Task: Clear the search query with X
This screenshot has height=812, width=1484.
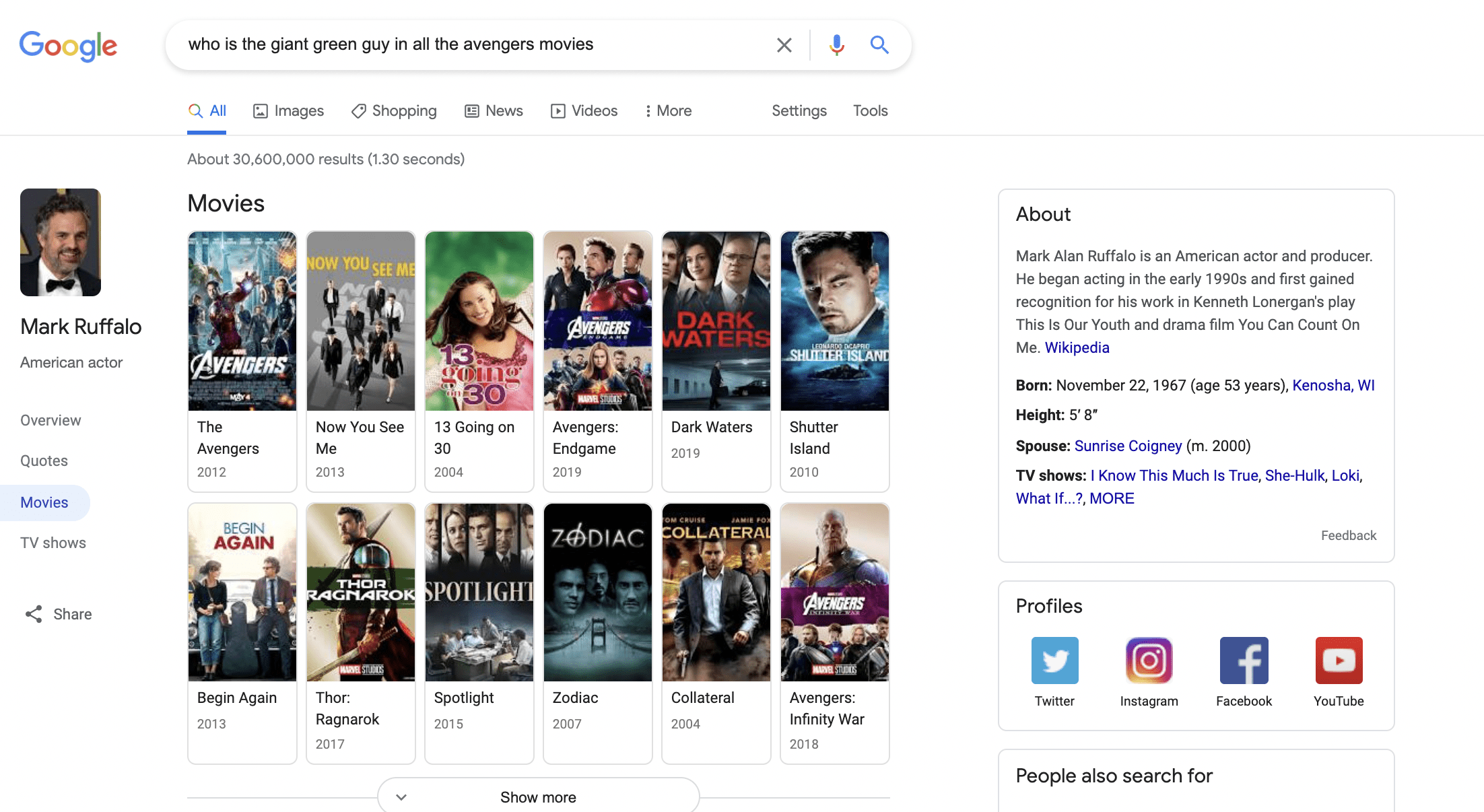Action: (x=784, y=45)
